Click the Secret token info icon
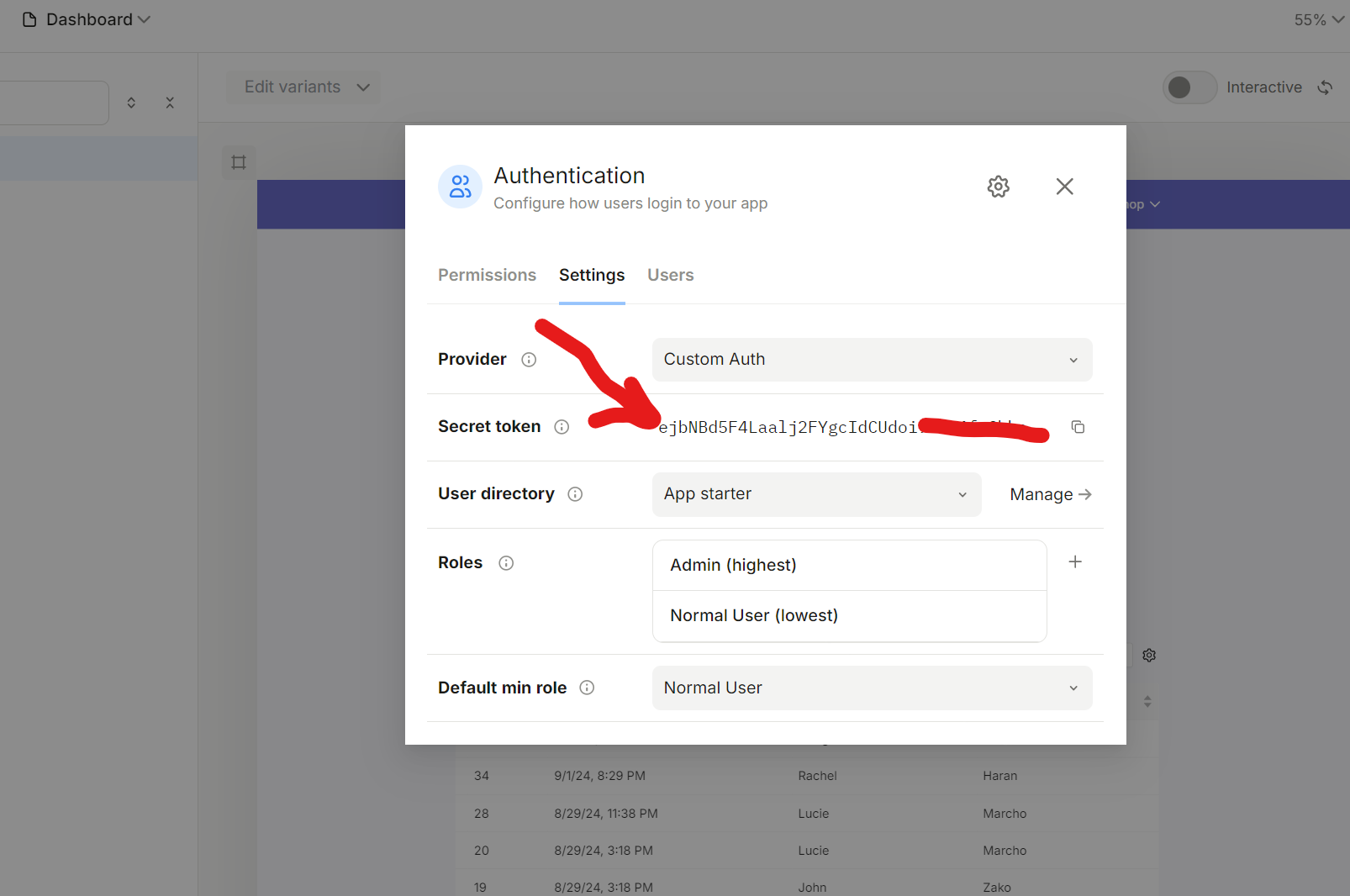Viewport: 1350px width, 896px height. (562, 427)
